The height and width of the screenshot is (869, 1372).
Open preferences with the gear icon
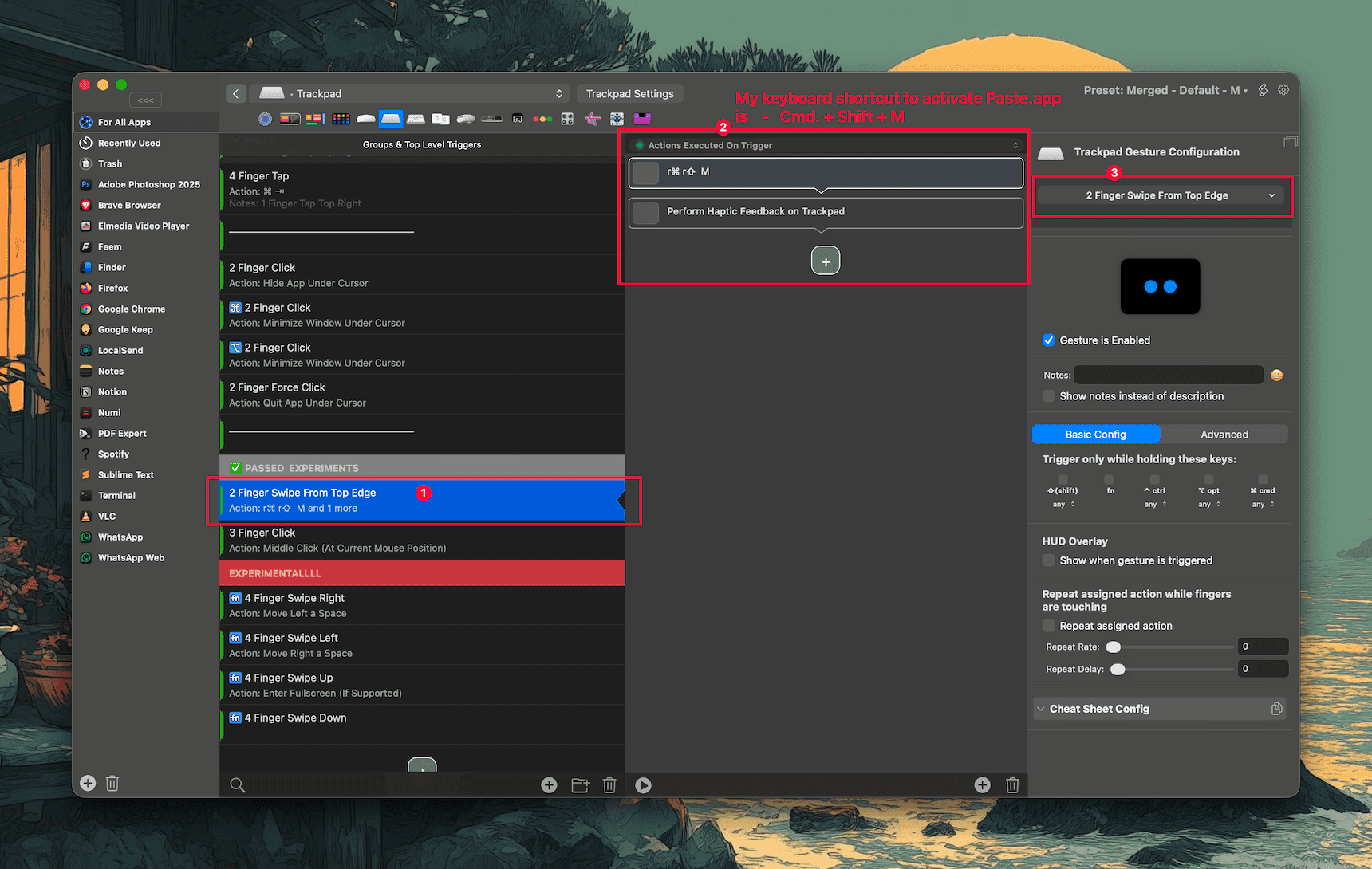tap(1283, 90)
